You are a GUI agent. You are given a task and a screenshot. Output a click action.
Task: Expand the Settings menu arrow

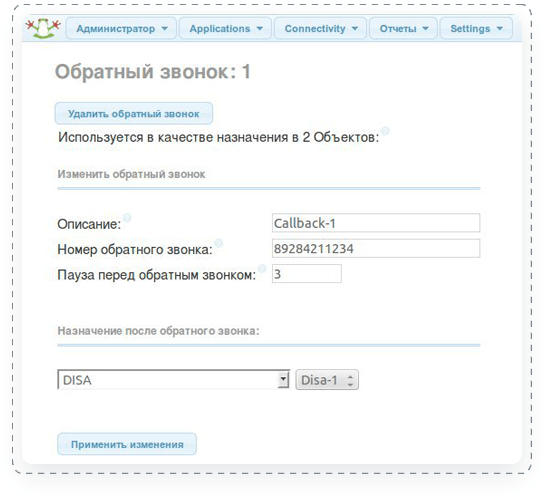pyautogui.click(x=500, y=29)
